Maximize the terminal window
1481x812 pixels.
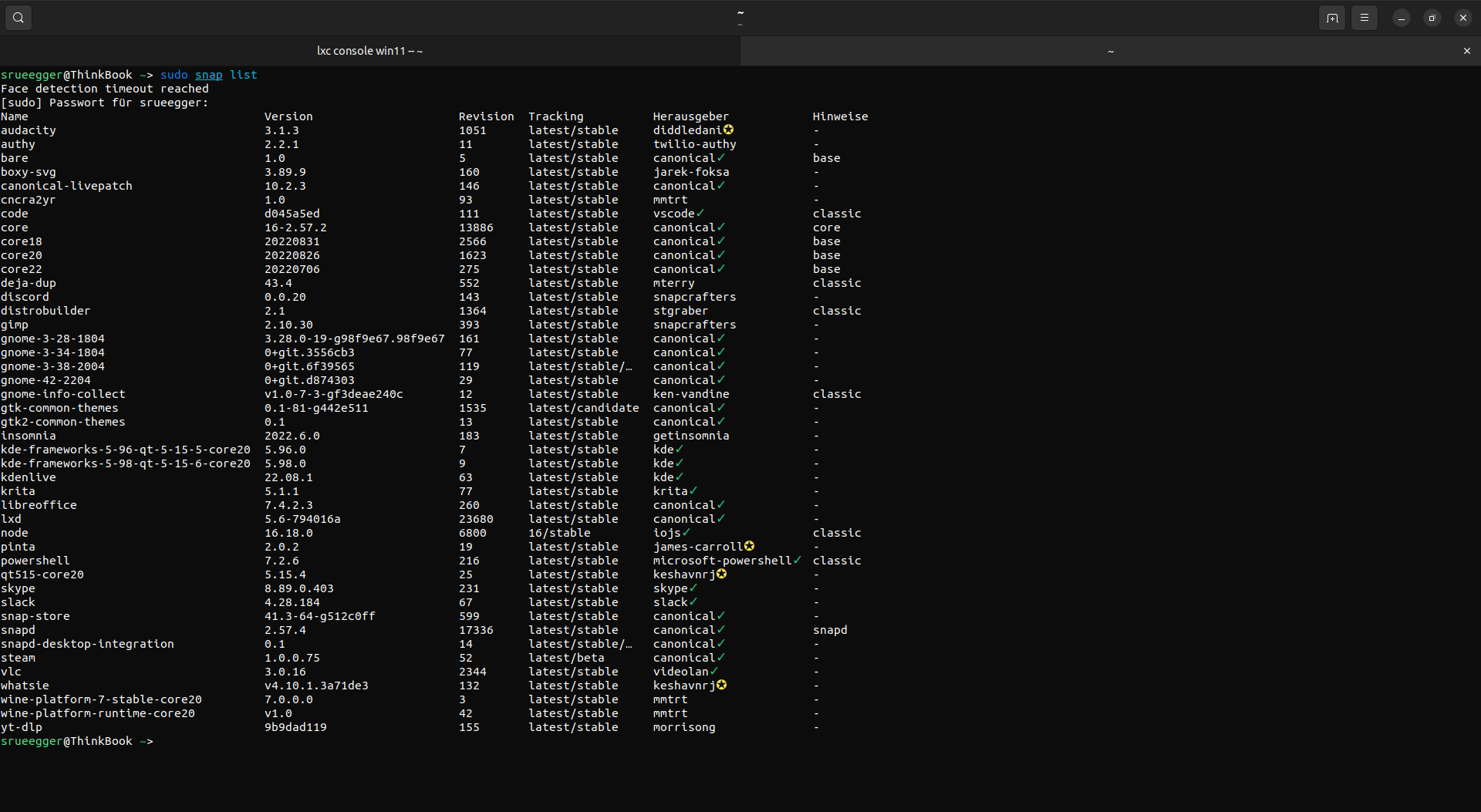[1432, 18]
